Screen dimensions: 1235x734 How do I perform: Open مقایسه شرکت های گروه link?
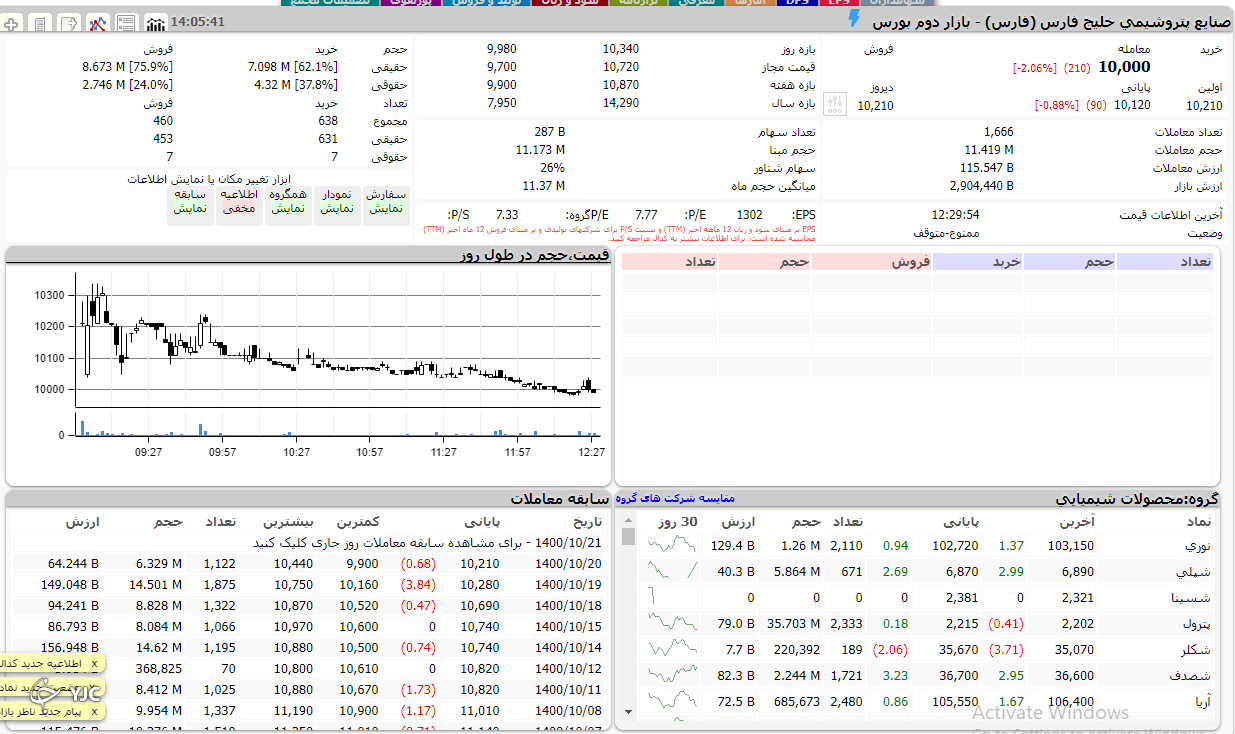click(x=675, y=498)
